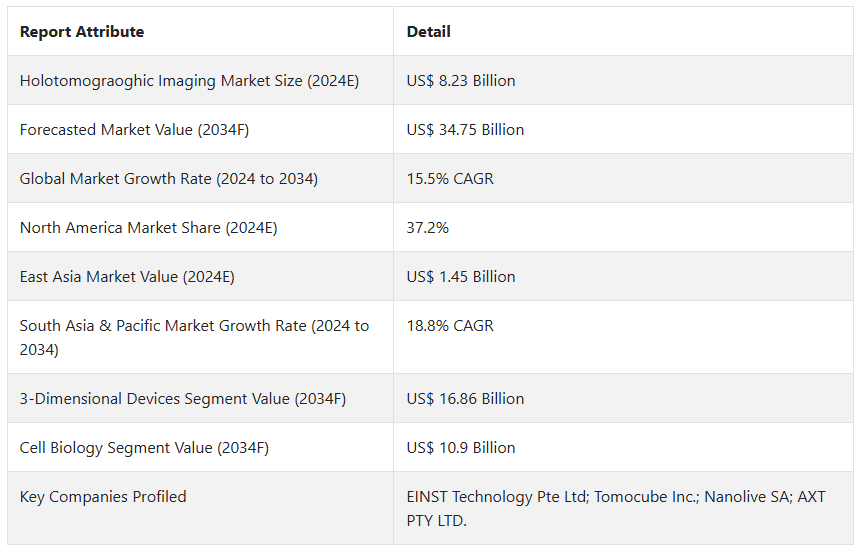Select the Holotomograoghic Imaging Market Size cell
Image resolution: width=859 pixels, height=556 pixels.
point(189,81)
